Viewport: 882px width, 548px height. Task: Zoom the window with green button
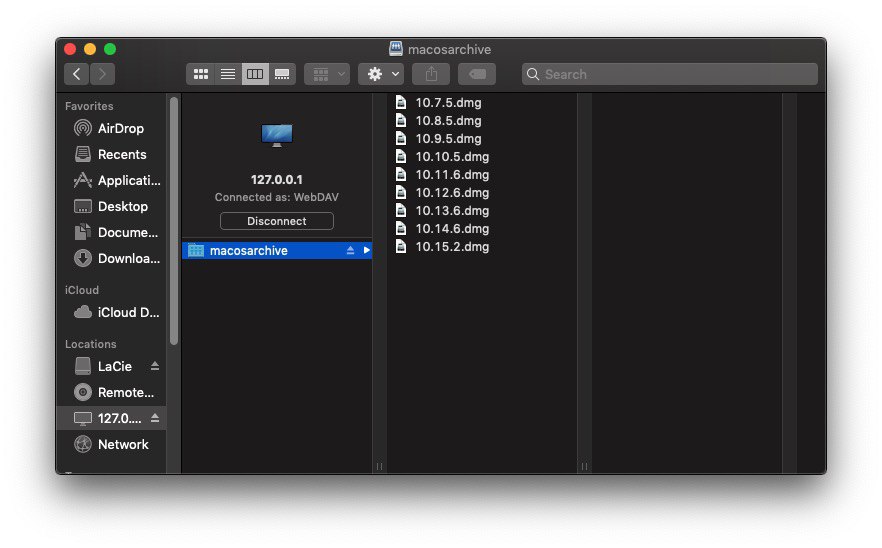pos(110,49)
